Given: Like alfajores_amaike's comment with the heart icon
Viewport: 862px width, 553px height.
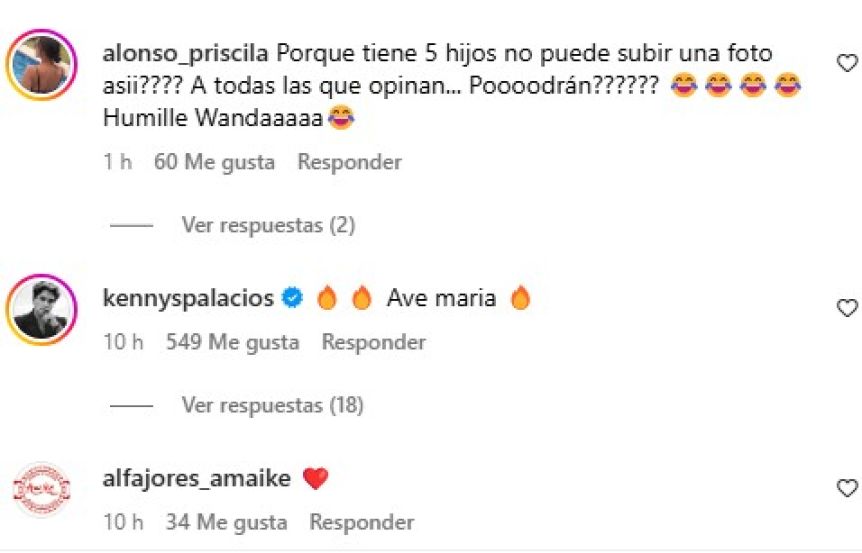Looking at the screenshot, I should click(847, 488).
